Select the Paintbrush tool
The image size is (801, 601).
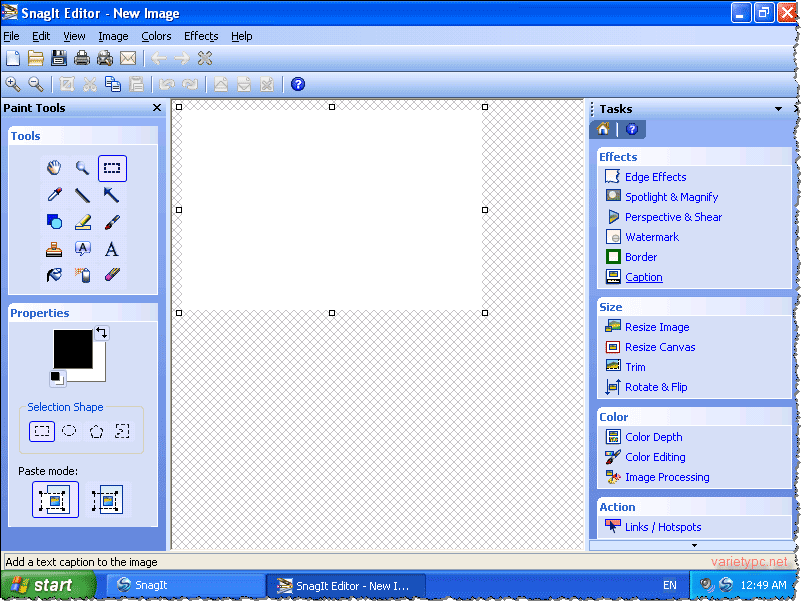(111, 222)
